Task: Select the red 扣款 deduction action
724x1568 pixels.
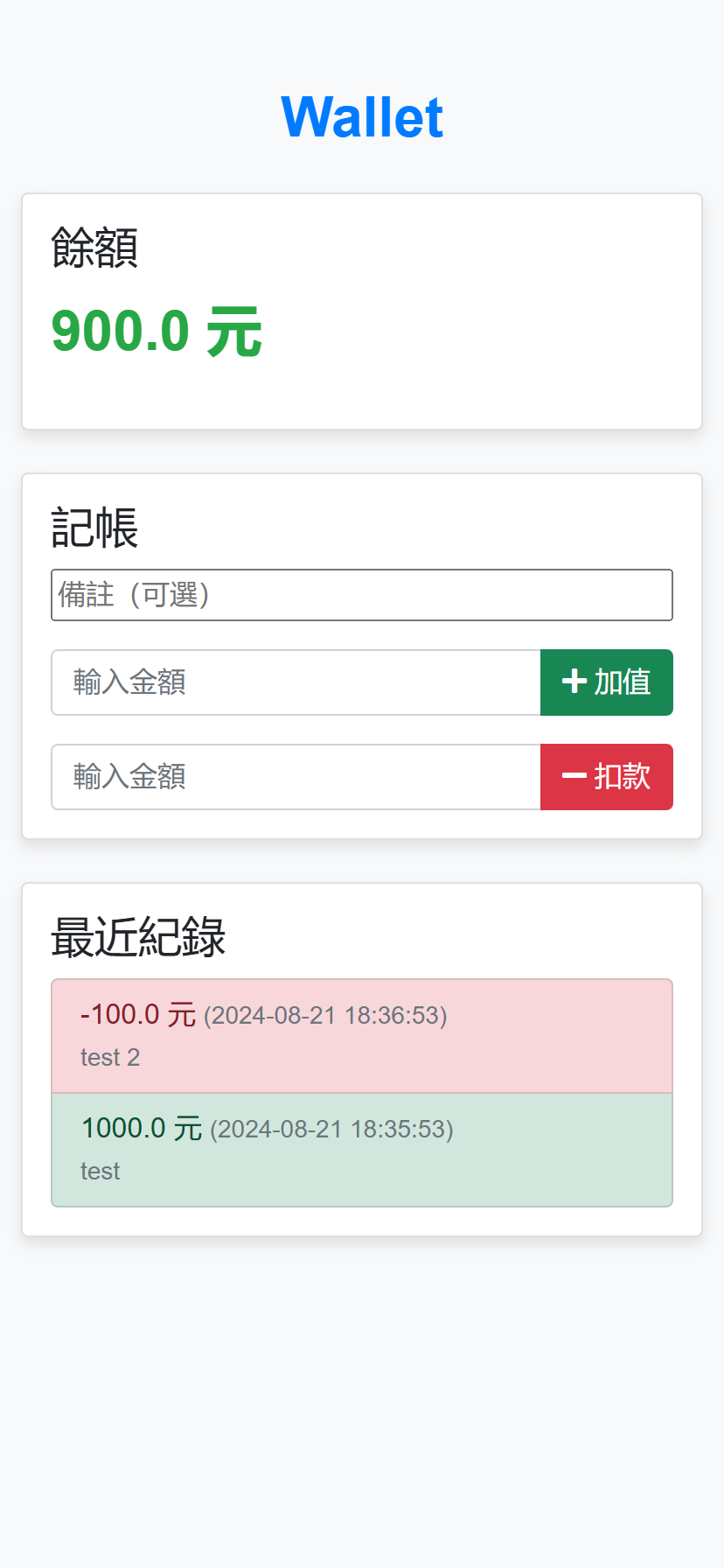Action: [x=607, y=777]
